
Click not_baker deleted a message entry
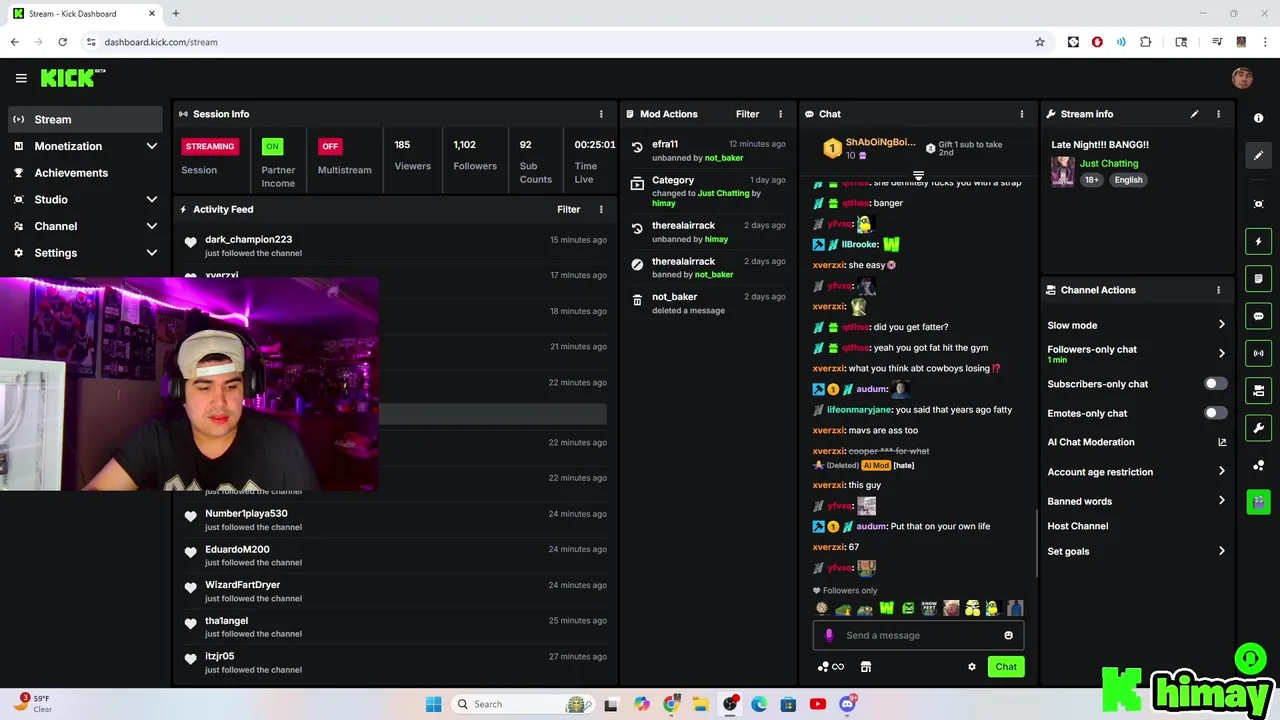pyautogui.click(x=708, y=303)
